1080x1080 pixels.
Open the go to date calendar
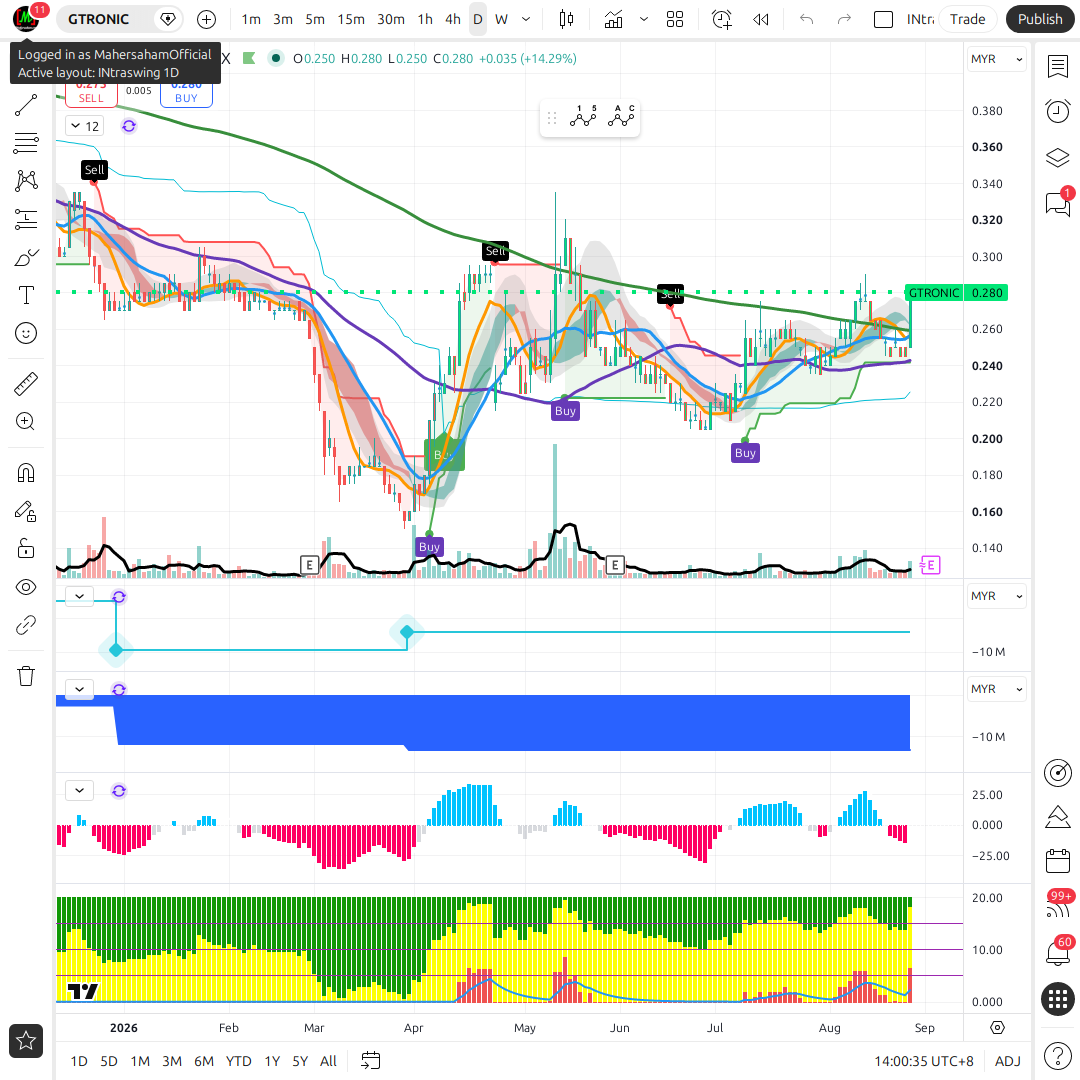[371, 1061]
